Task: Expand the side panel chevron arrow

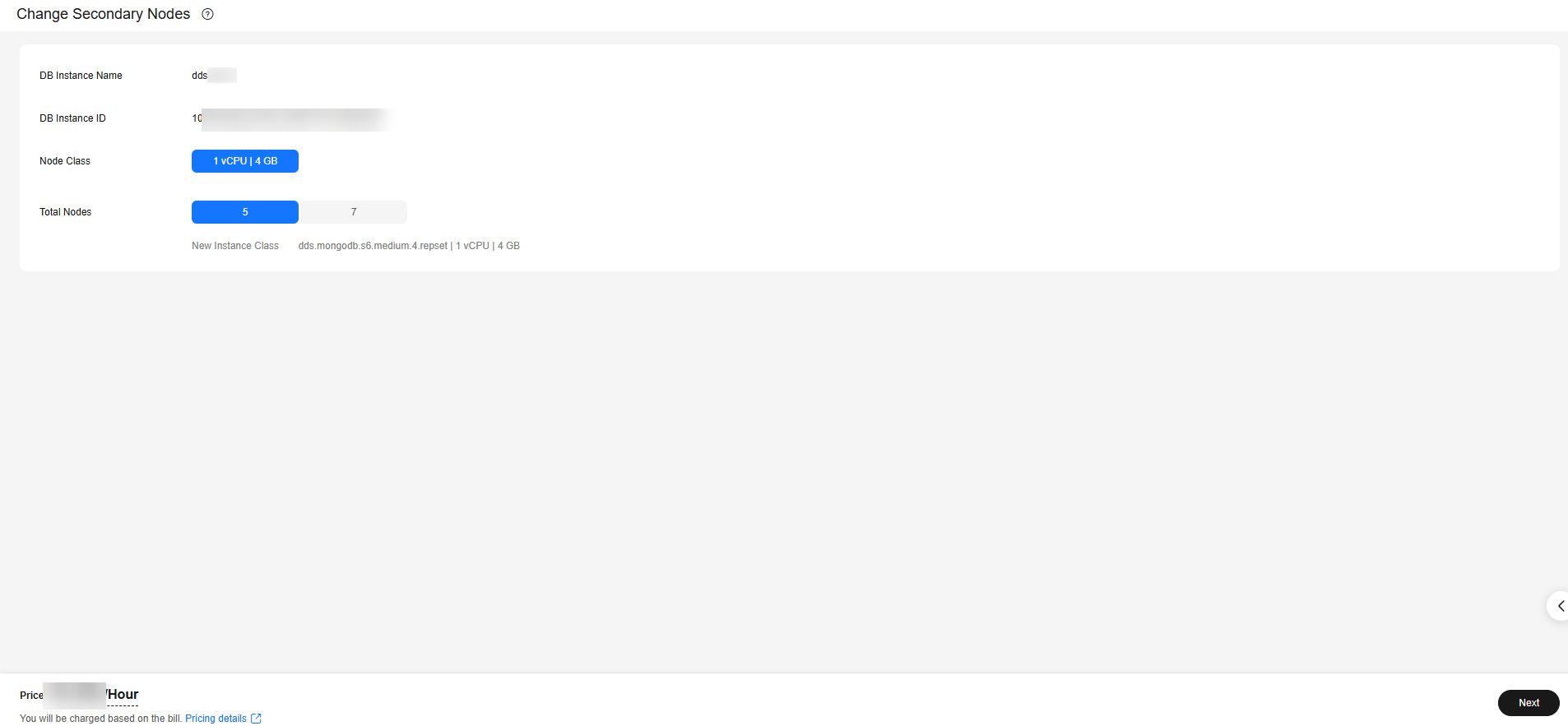Action: 1559,606
